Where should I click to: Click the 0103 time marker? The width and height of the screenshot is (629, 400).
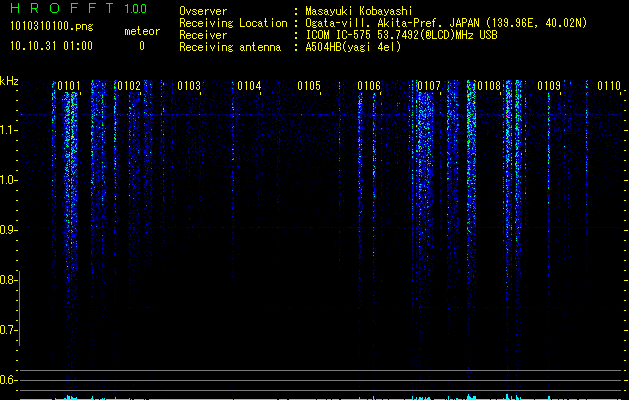click(189, 86)
